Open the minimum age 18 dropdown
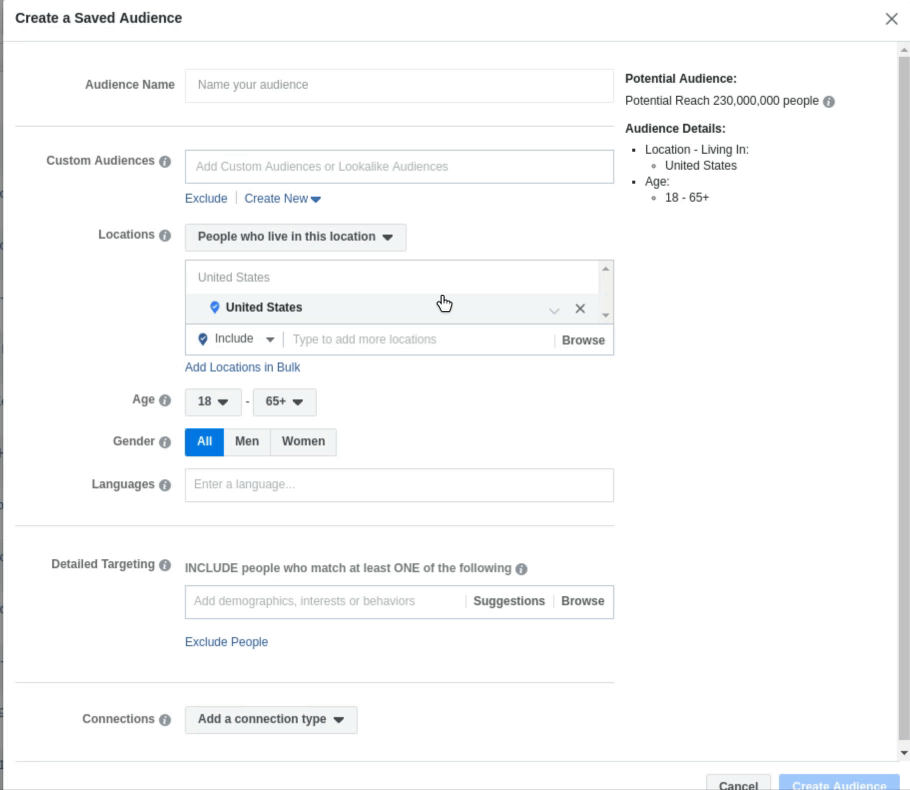The image size is (910, 790). point(213,402)
